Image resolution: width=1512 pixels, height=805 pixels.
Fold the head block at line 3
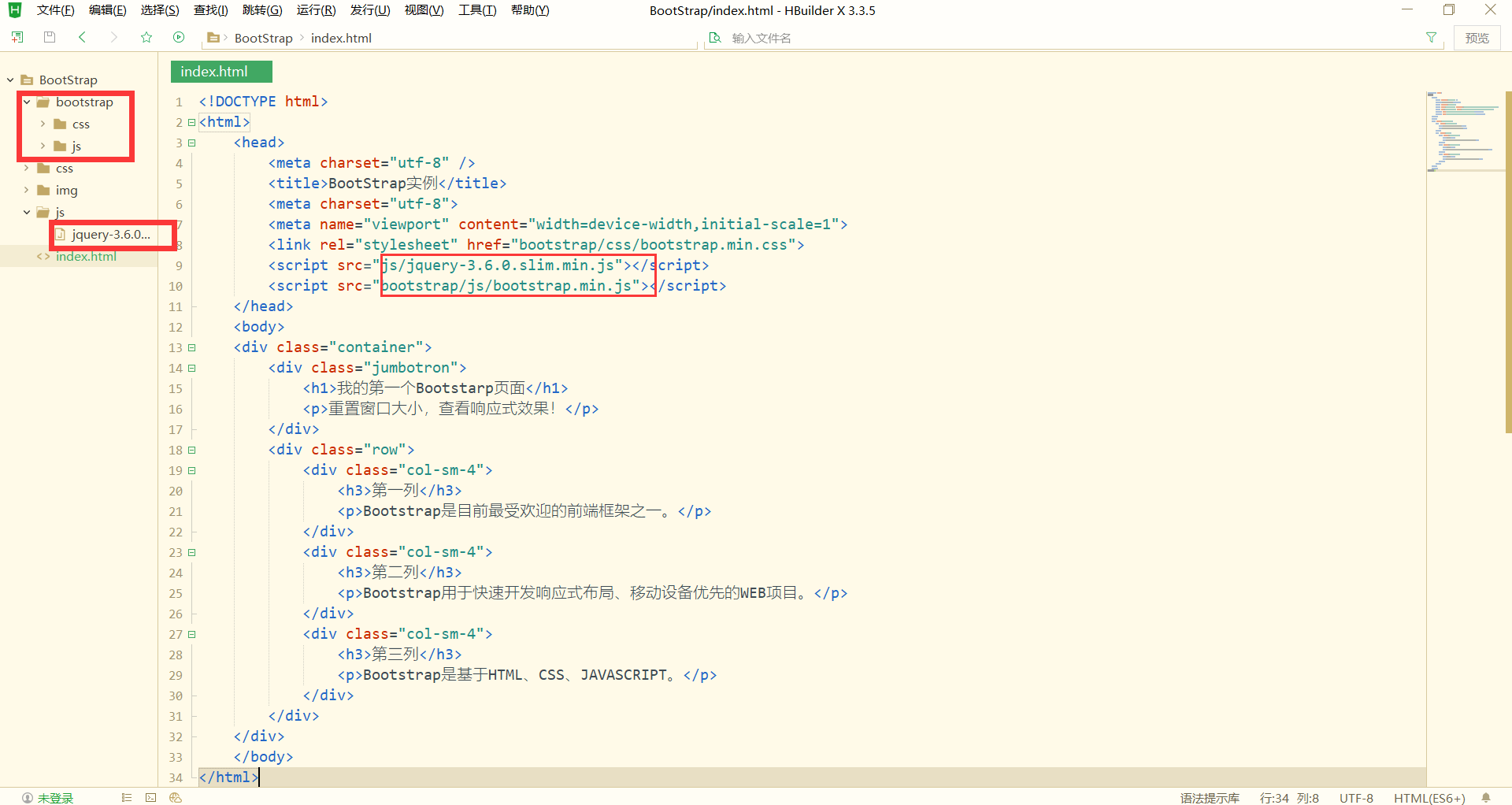pyautogui.click(x=191, y=143)
